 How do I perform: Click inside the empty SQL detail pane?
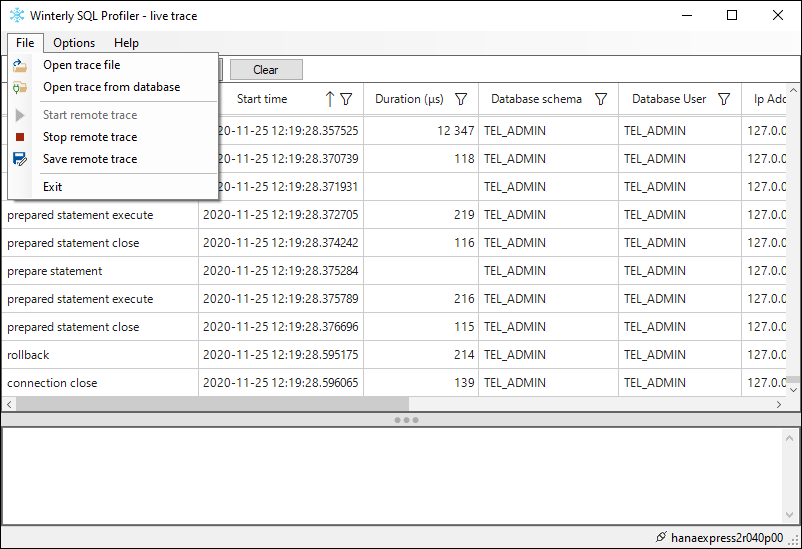click(392, 476)
